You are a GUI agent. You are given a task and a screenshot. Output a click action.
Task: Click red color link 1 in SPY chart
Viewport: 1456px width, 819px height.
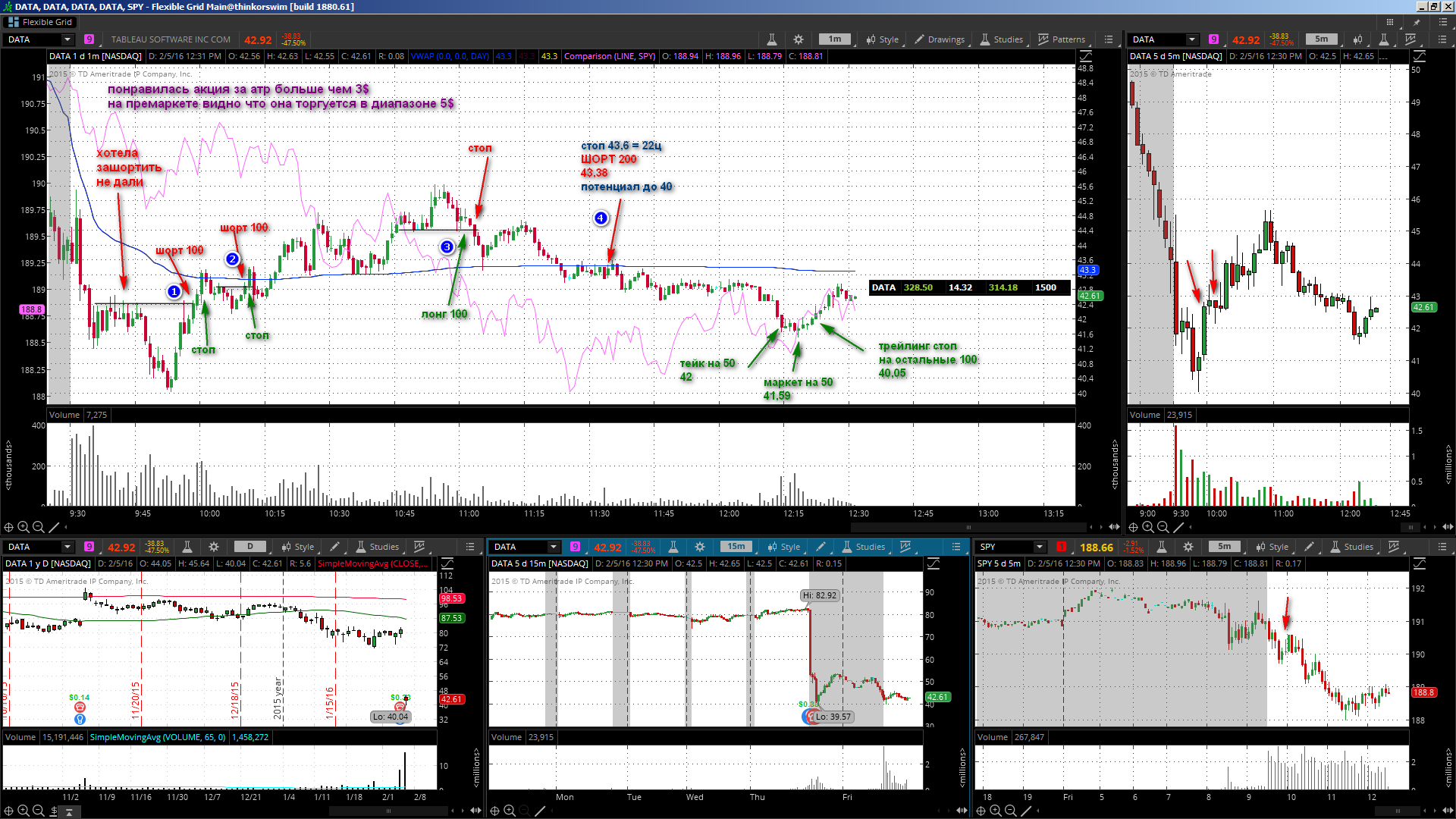coord(1062,547)
